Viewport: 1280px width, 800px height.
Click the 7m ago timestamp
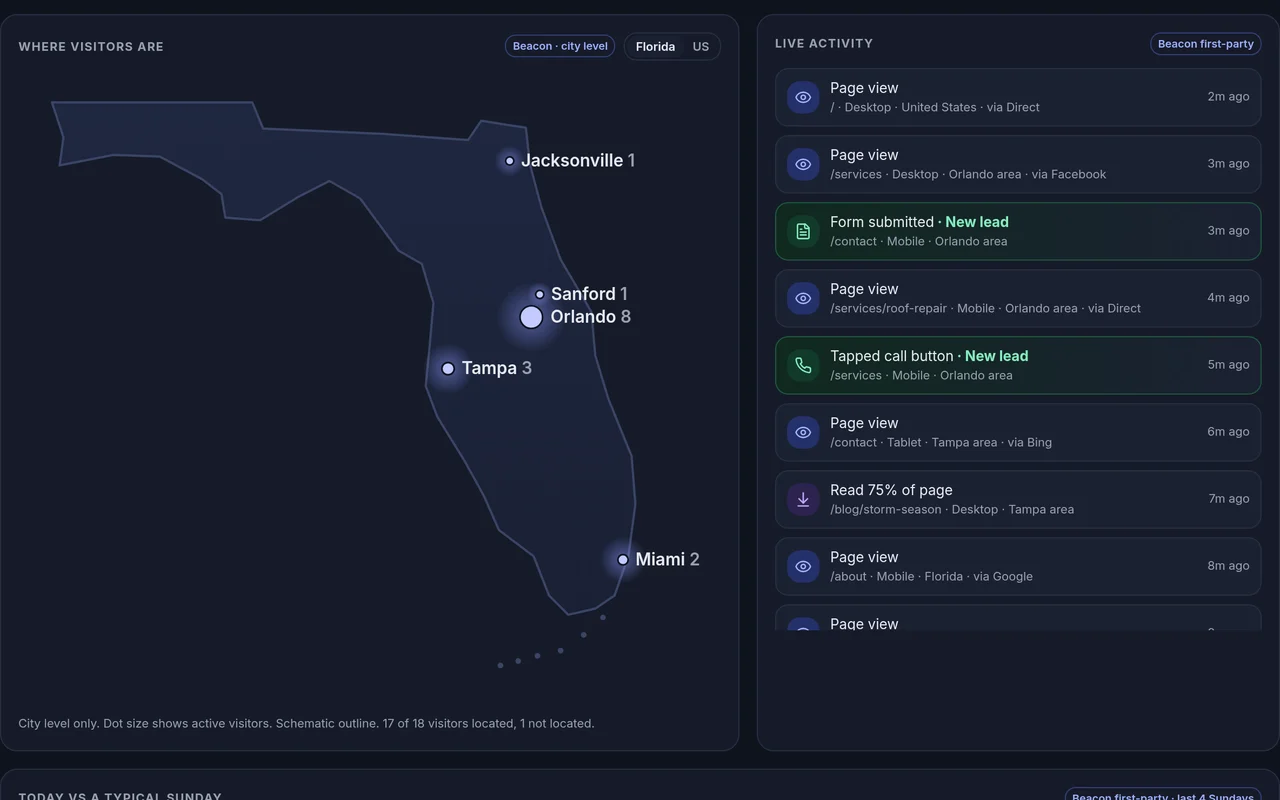click(1228, 499)
